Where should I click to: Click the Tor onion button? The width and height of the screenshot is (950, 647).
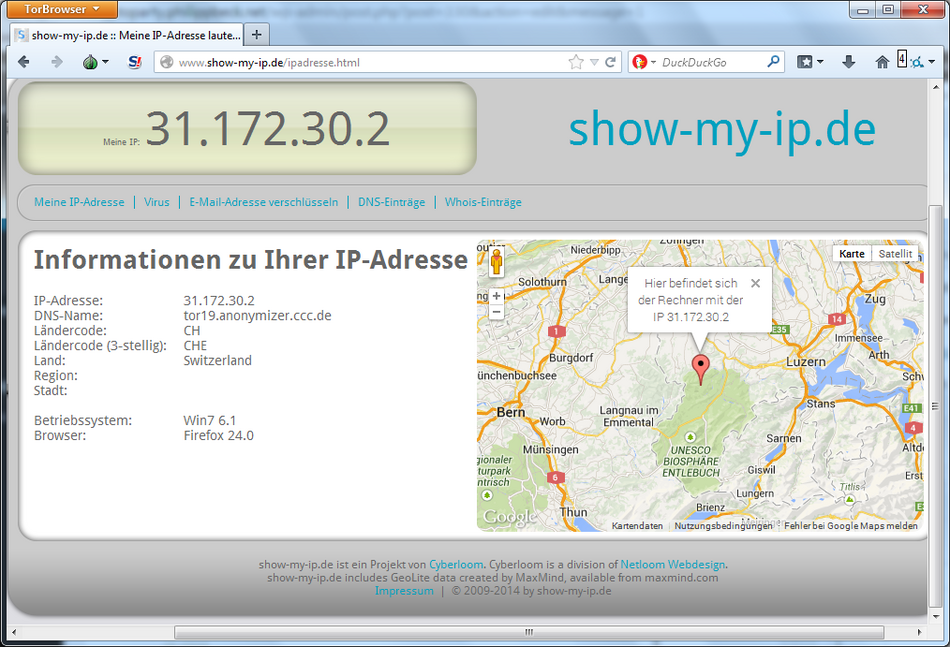pyautogui.click(x=91, y=62)
